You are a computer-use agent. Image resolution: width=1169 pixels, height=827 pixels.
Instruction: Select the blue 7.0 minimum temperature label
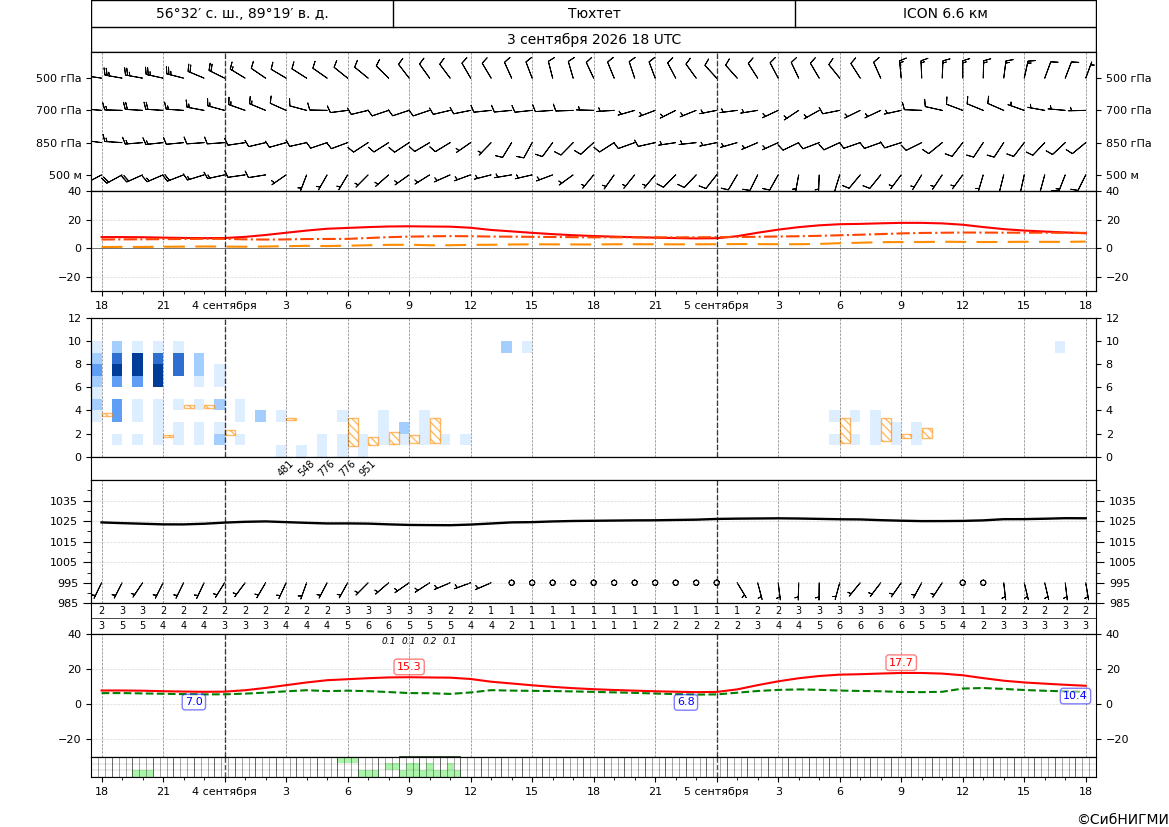click(x=194, y=702)
